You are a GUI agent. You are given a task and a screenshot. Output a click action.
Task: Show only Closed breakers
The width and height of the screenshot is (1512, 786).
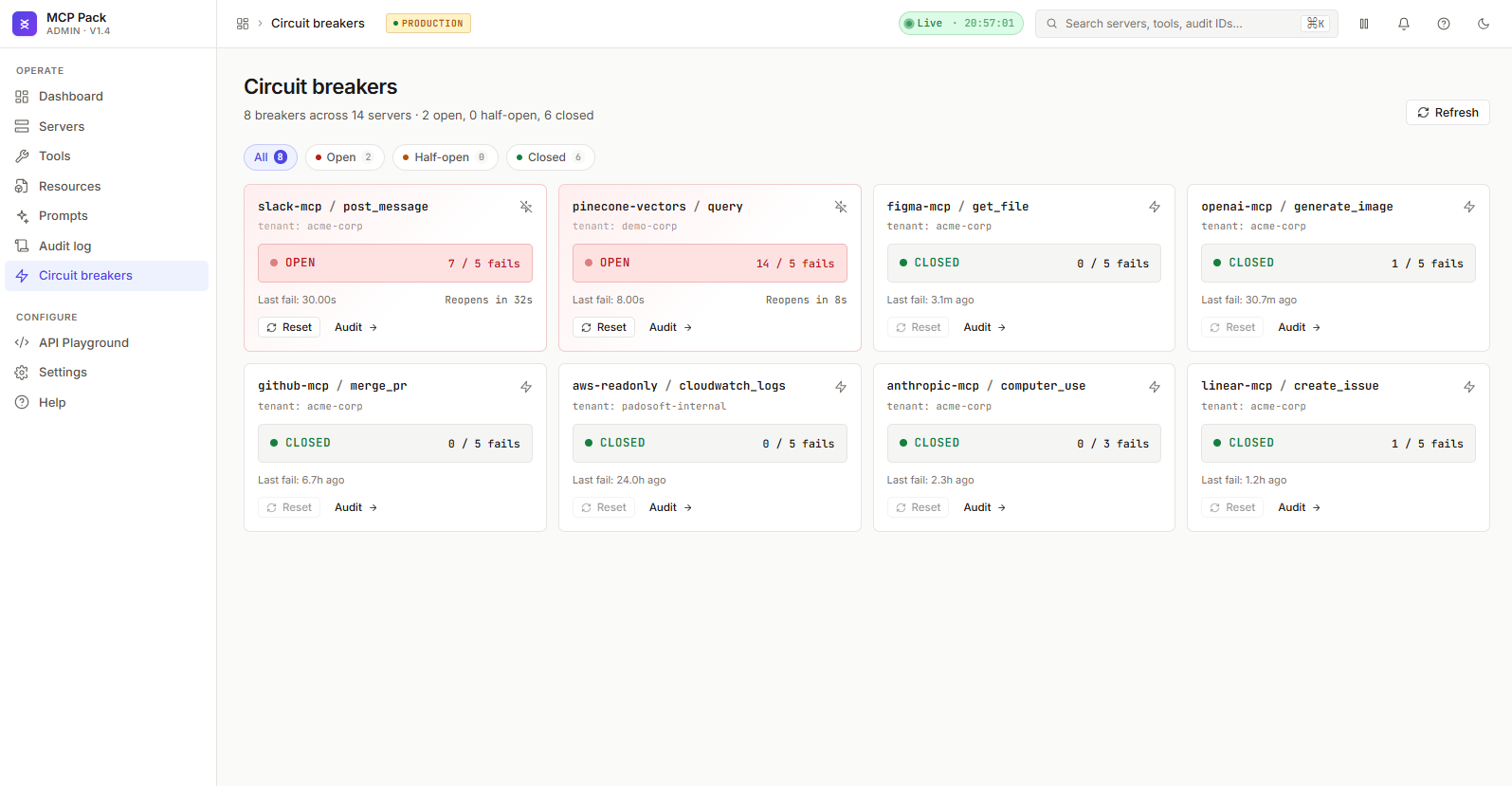pyautogui.click(x=551, y=157)
